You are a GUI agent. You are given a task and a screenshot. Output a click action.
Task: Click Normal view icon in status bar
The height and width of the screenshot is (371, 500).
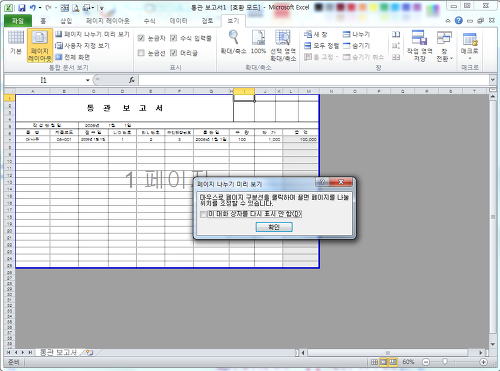click(x=374, y=362)
